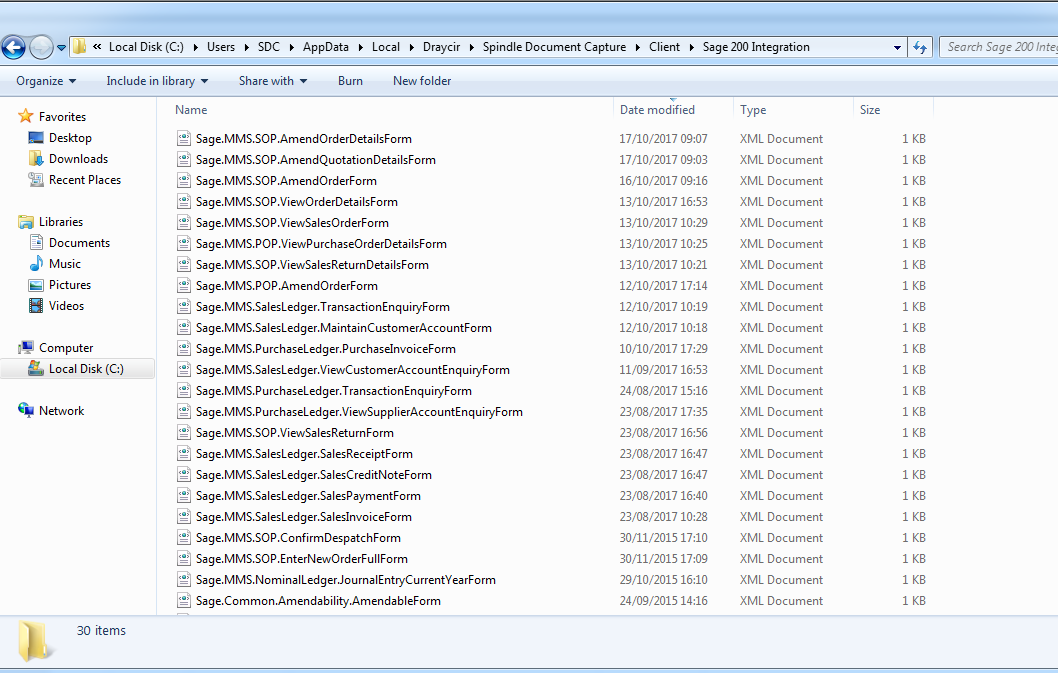Click the 30/11/2015 17:10 date cell
This screenshot has width=1058, height=673.
663,538
